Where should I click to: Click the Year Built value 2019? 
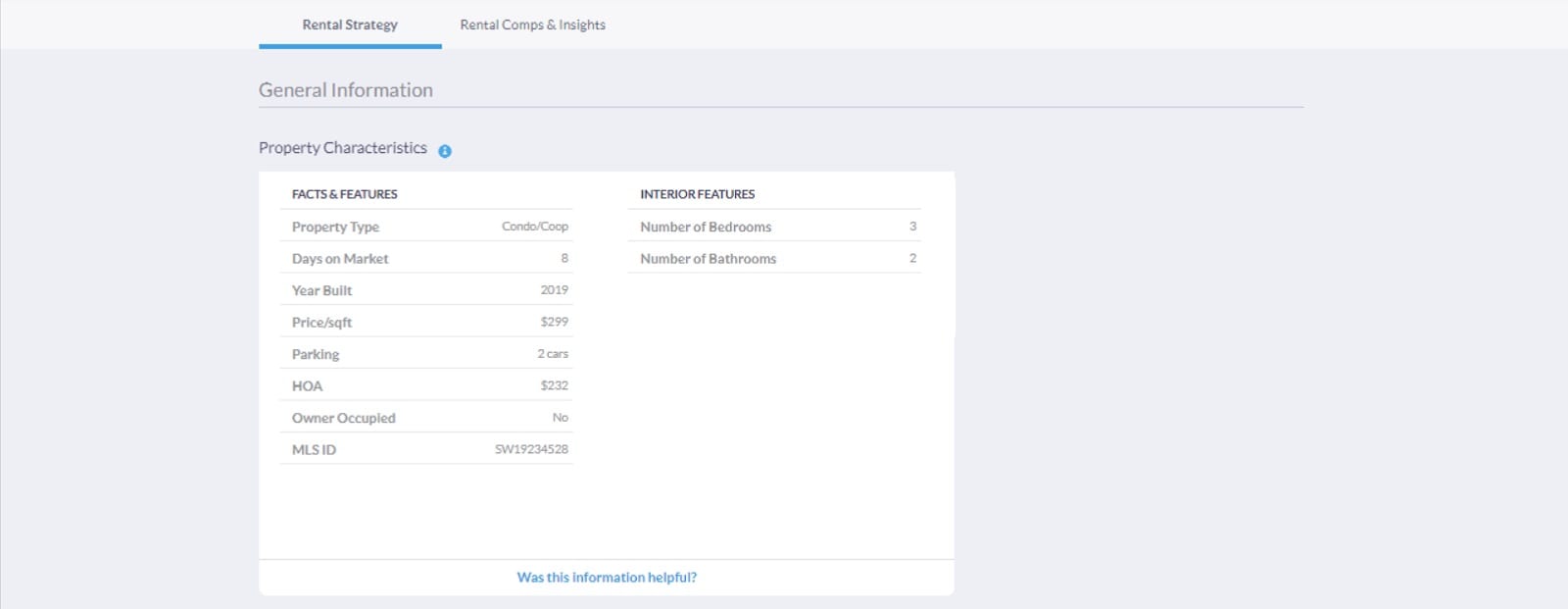(x=554, y=290)
